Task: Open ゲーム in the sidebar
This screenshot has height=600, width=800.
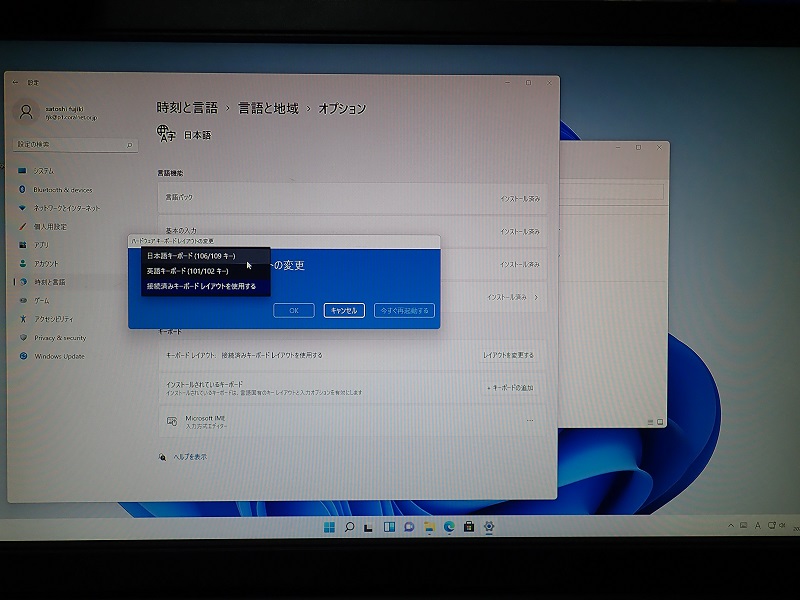Action: click(42, 301)
